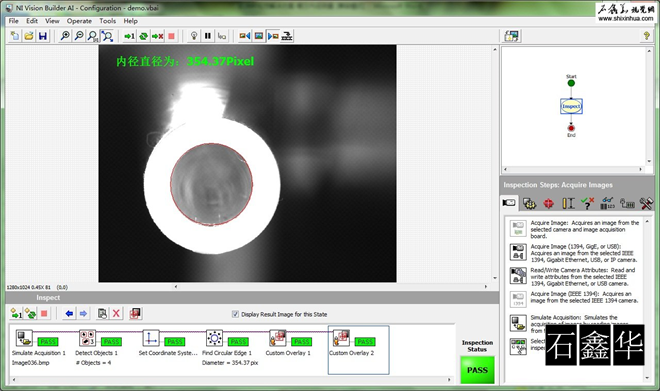Select the Use Additional Tools hammer tab
This screenshot has height=391, width=660.
(646, 203)
